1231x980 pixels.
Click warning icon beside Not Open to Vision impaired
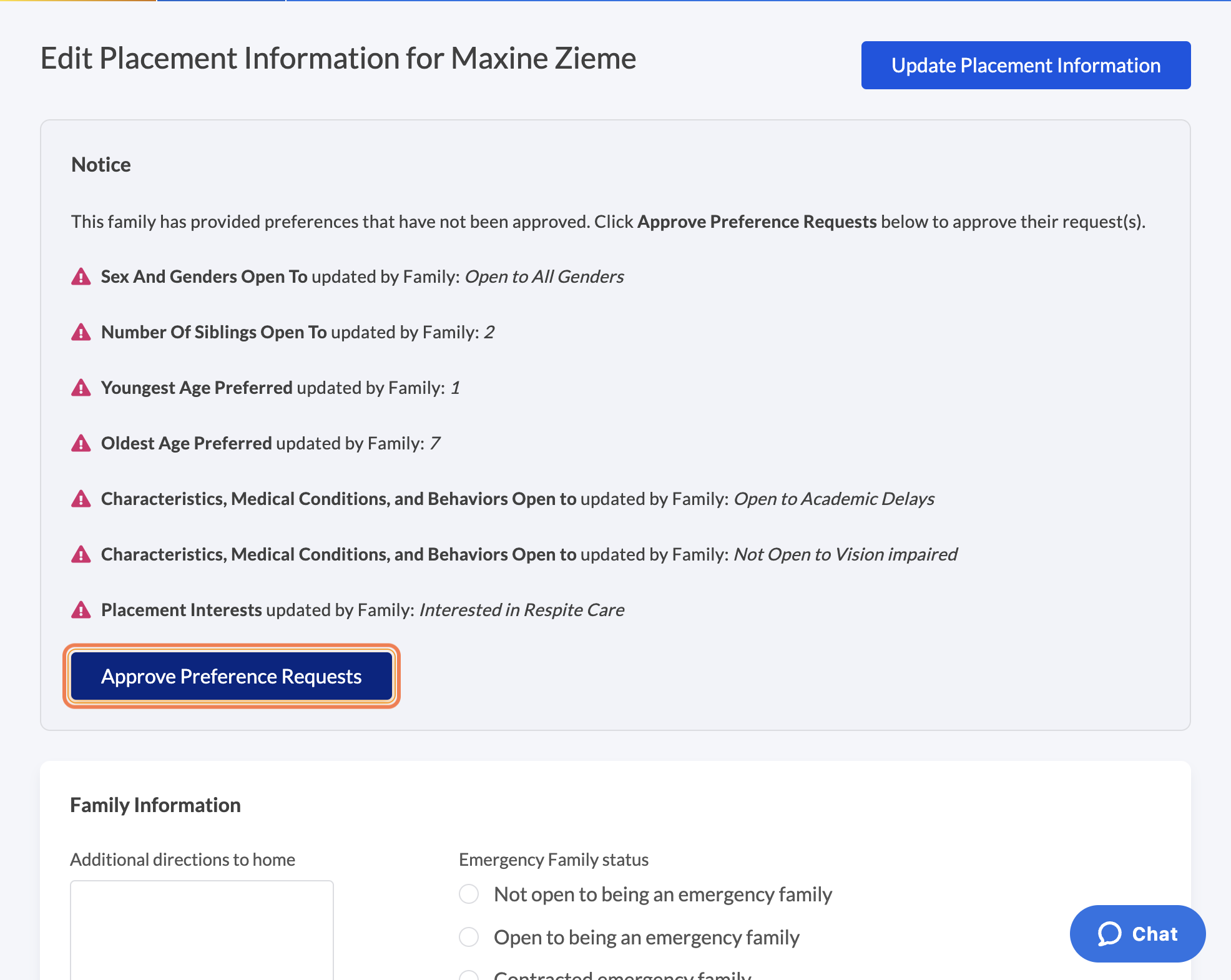[x=81, y=554]
